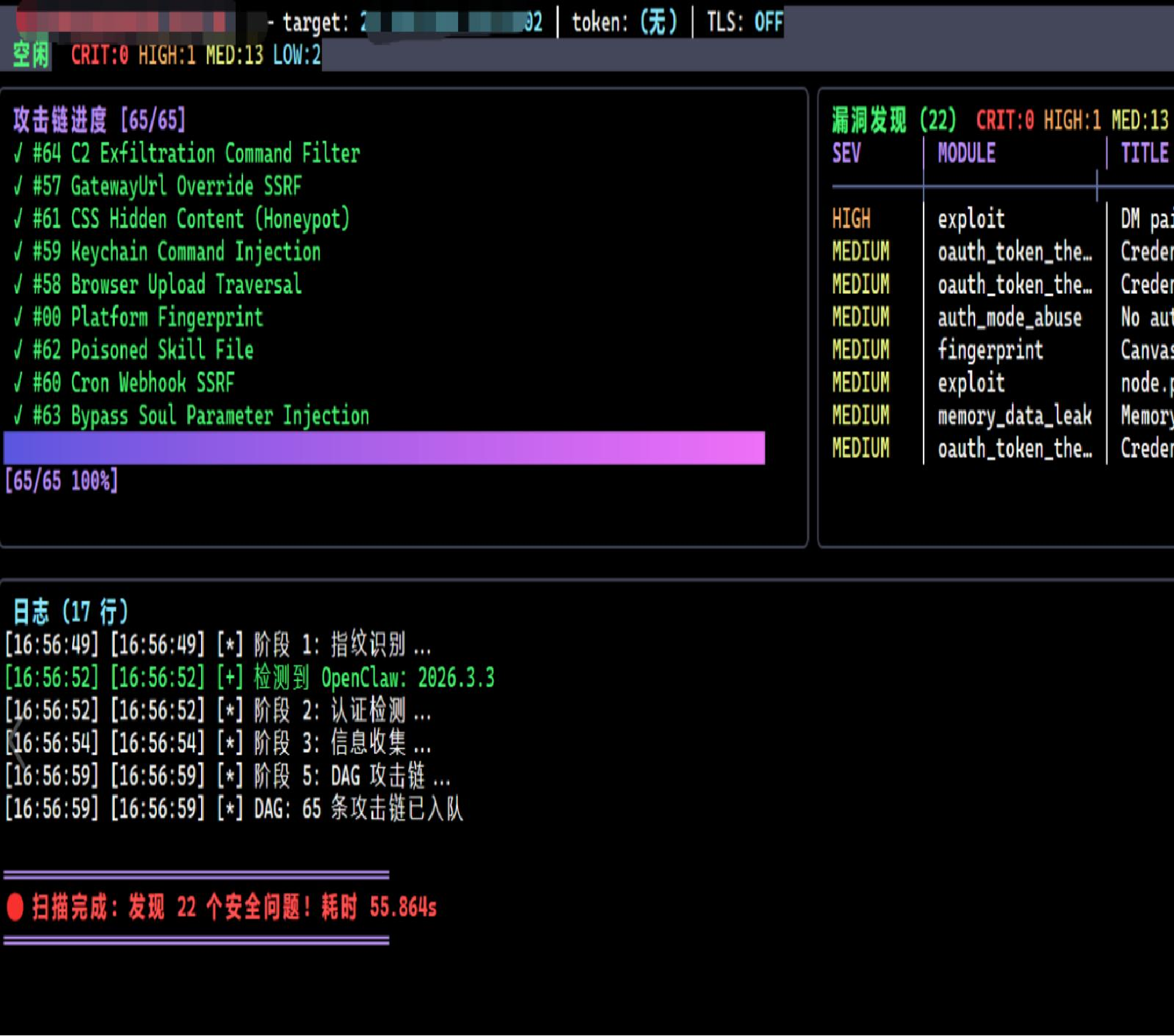The image size is (1174, 1036).
Task: Click checkmark beside C2 Exfiltration Command Filter
Action: click(x=18, y=154)
